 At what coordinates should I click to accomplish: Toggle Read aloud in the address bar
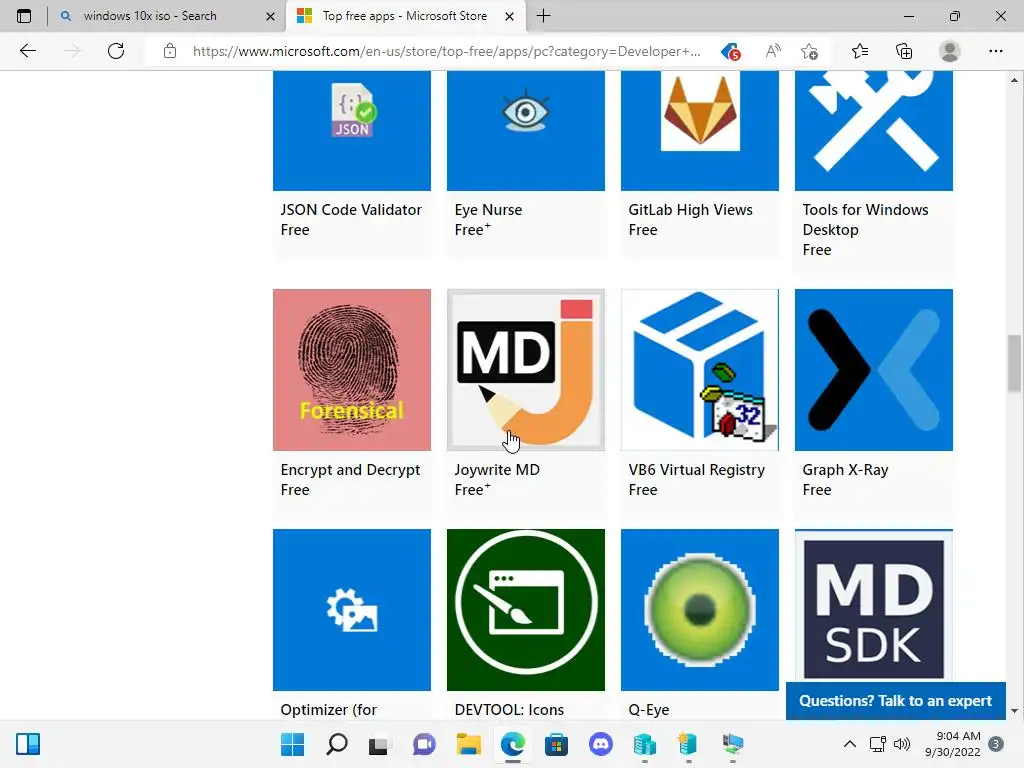[x=773, y=51]
